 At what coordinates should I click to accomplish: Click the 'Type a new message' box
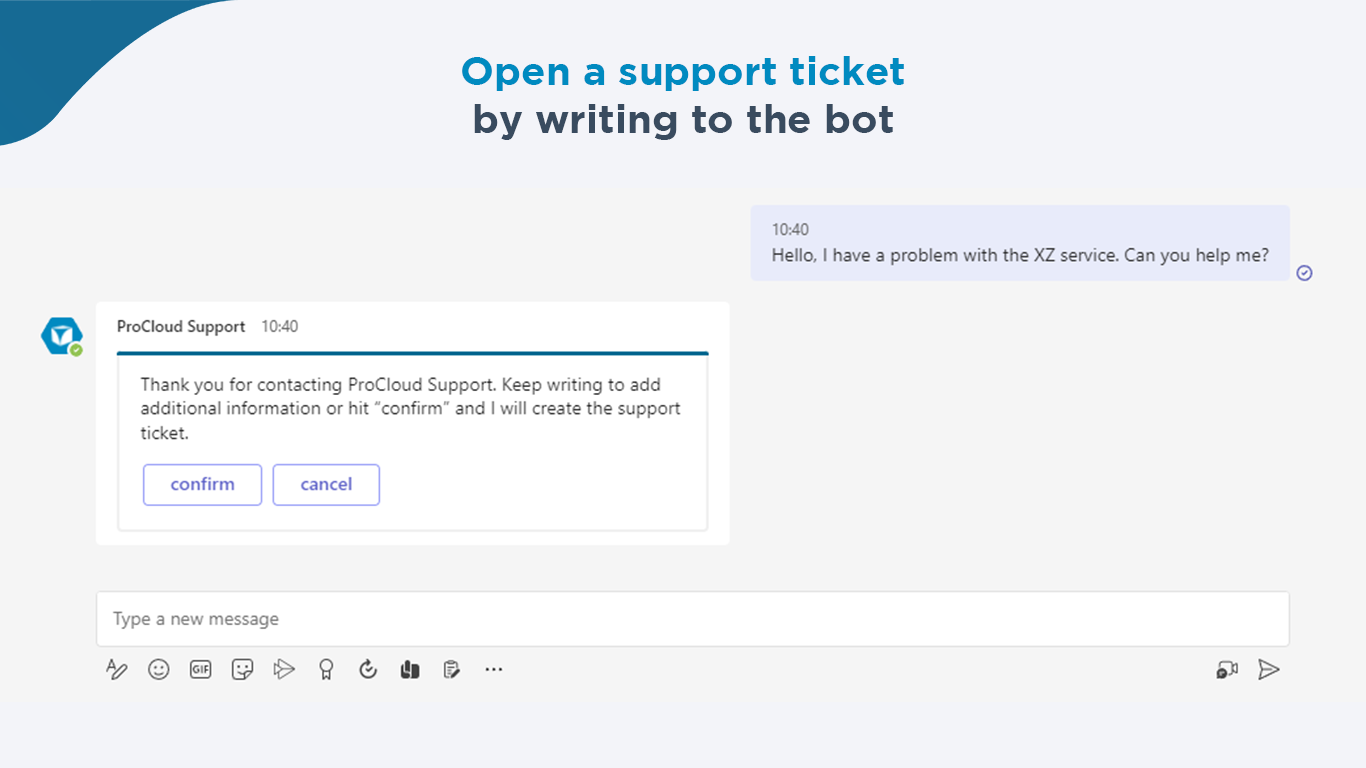coord(692,619)
